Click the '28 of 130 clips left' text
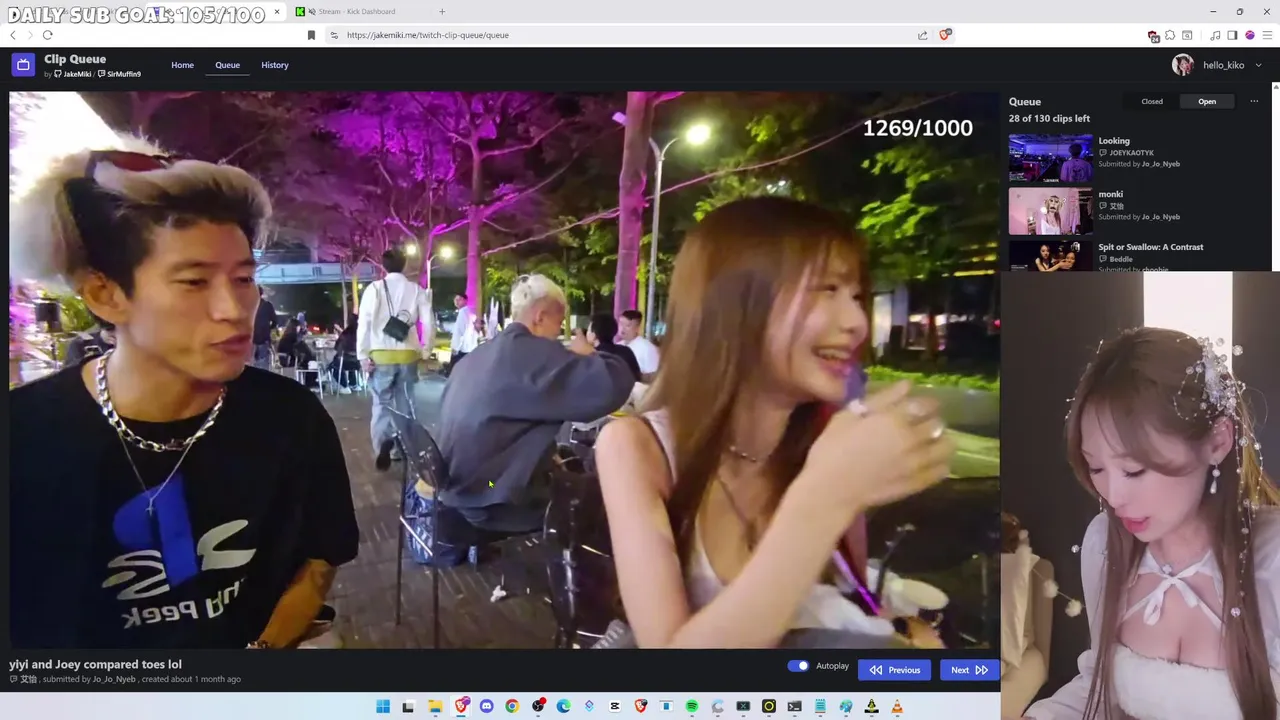Image resolution: width=1280 pixels, height=720 pixels. [1049, 119]
